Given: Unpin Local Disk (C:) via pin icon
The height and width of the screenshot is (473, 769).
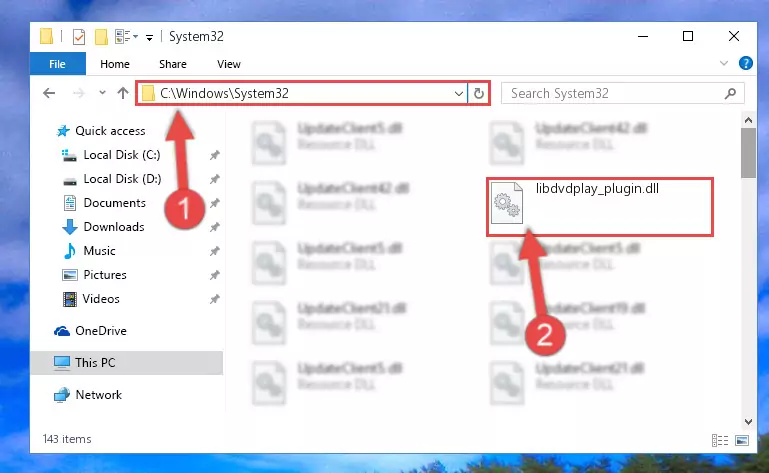Looking at the screenshot, I should click(214, 156).
